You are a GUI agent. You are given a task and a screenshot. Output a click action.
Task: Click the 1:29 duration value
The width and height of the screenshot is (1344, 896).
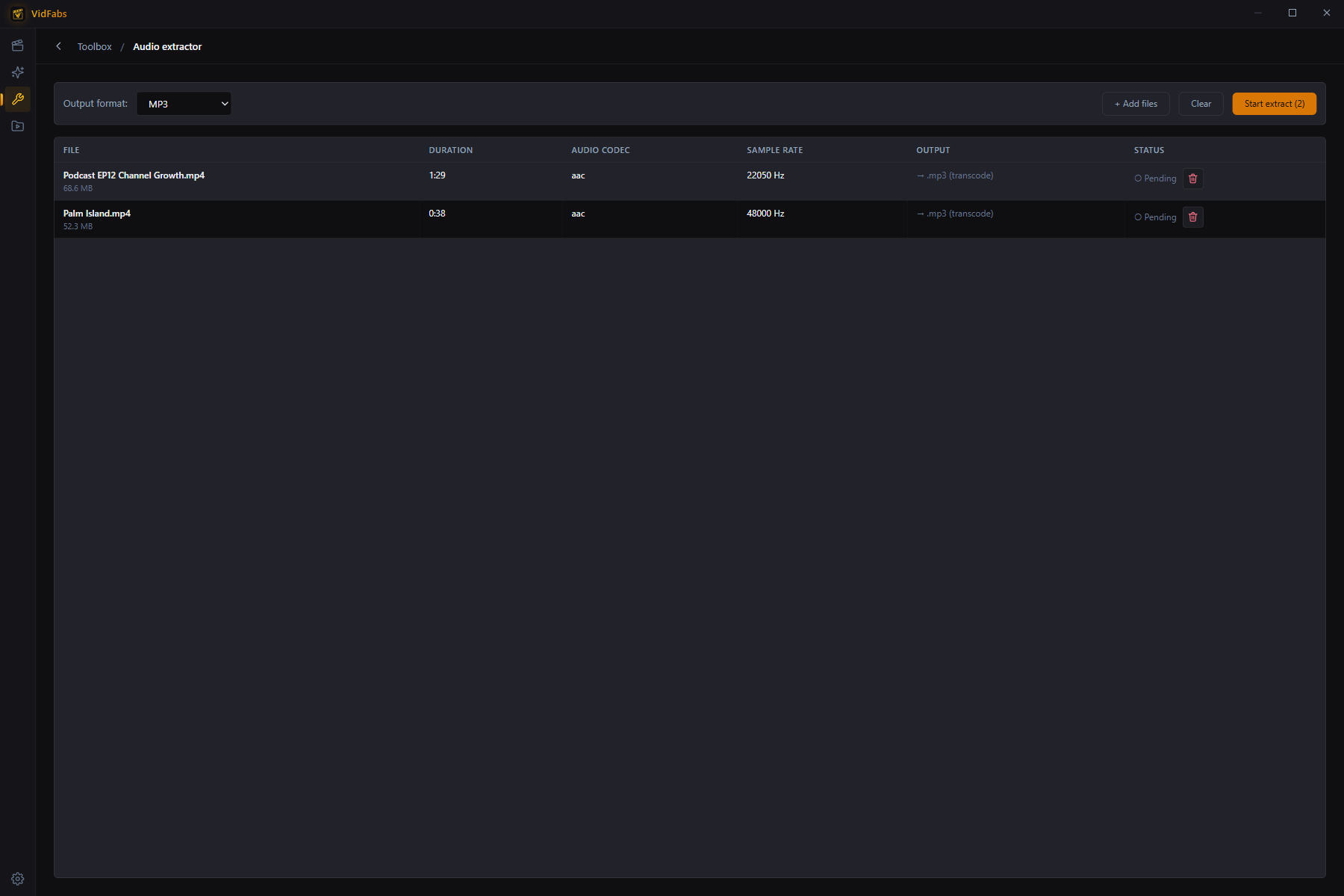[438, 175]
